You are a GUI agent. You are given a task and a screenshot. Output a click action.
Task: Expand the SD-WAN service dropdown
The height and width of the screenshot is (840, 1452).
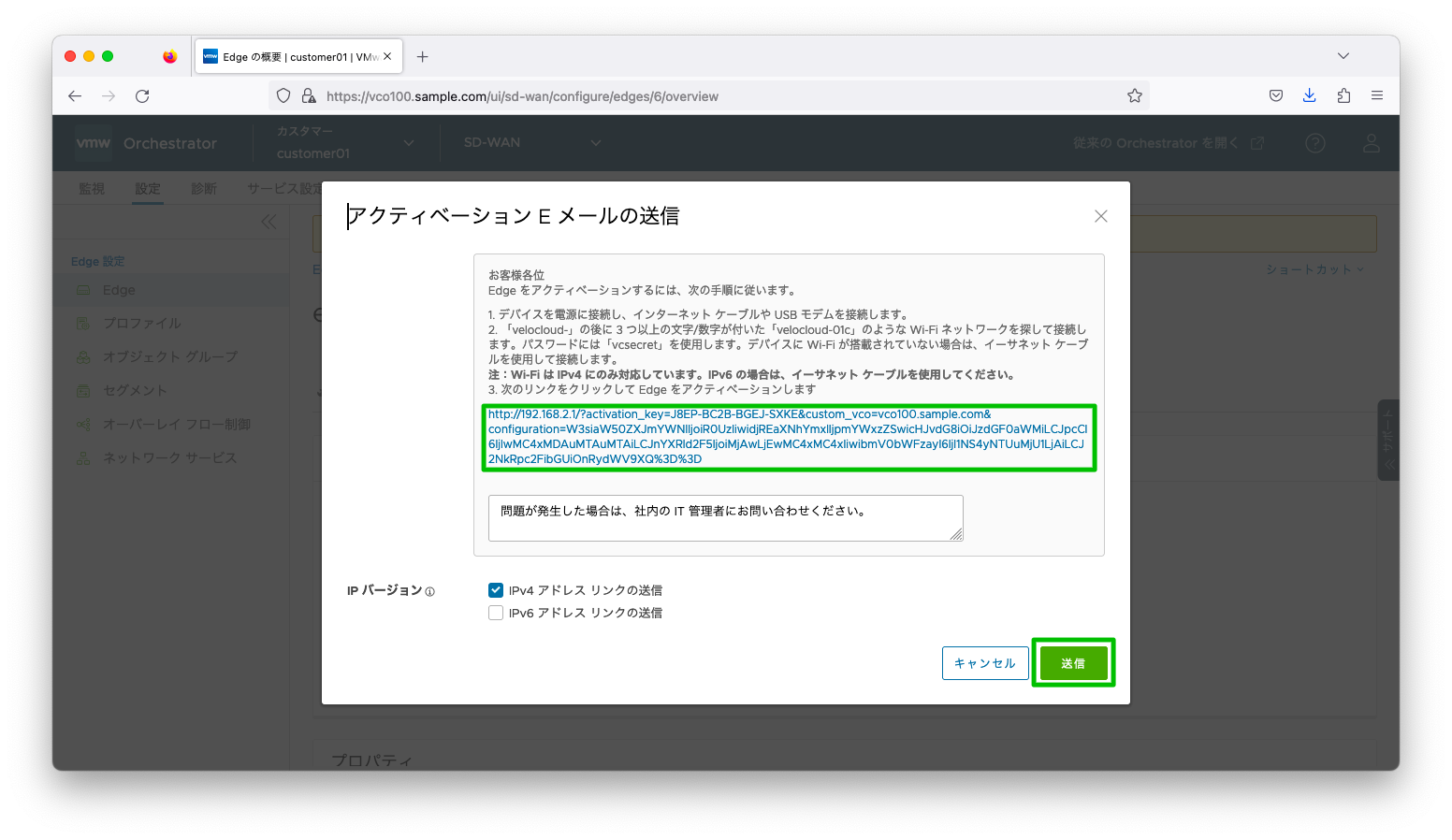tap(595, 143)
